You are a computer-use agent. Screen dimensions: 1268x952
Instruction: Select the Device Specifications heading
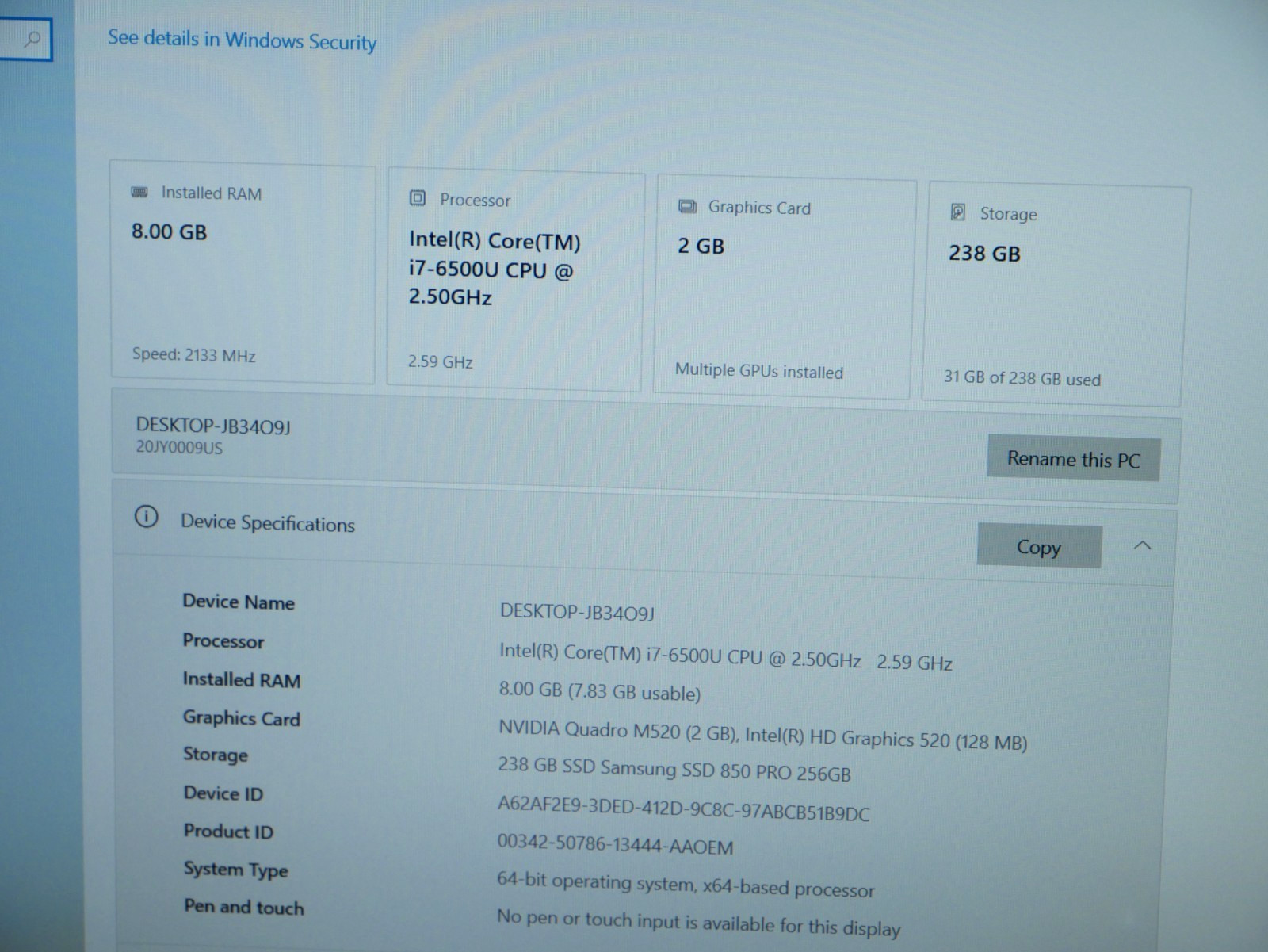[268, 523]
